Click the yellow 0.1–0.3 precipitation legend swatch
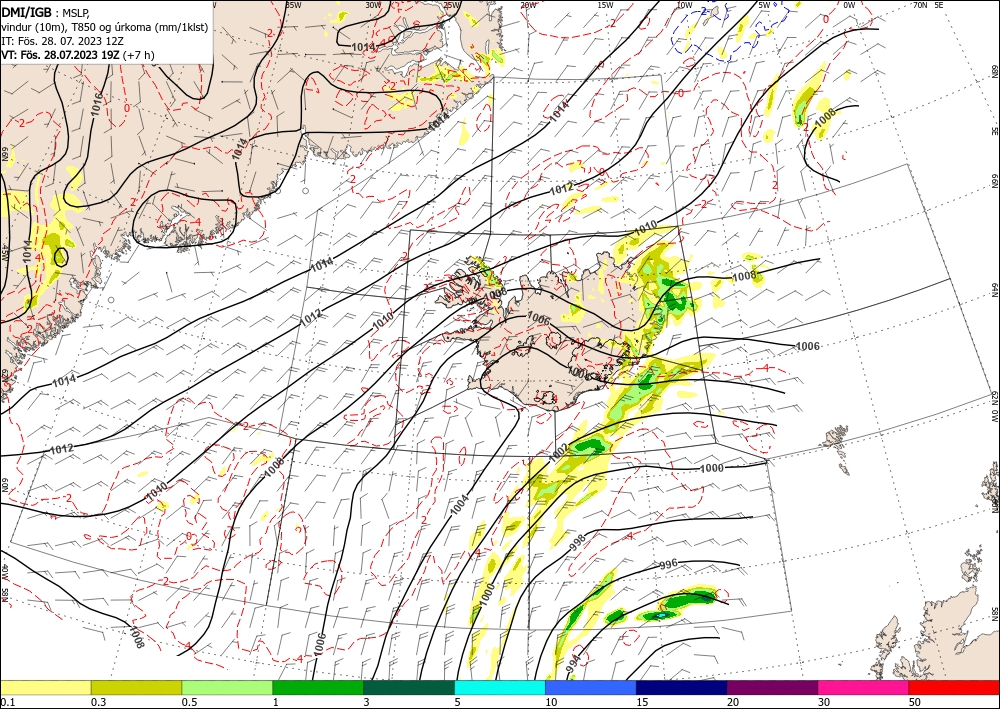1000x709 pixels. tap(45, 687)
